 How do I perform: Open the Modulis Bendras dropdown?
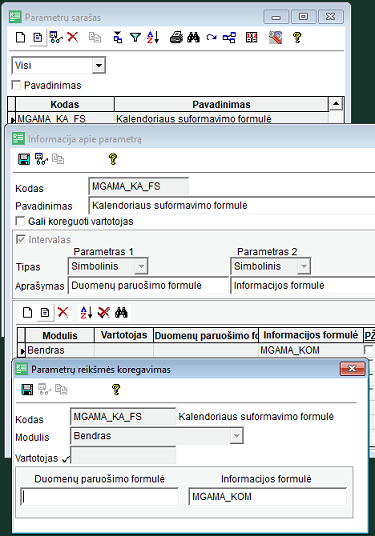(x=236, y=436)
